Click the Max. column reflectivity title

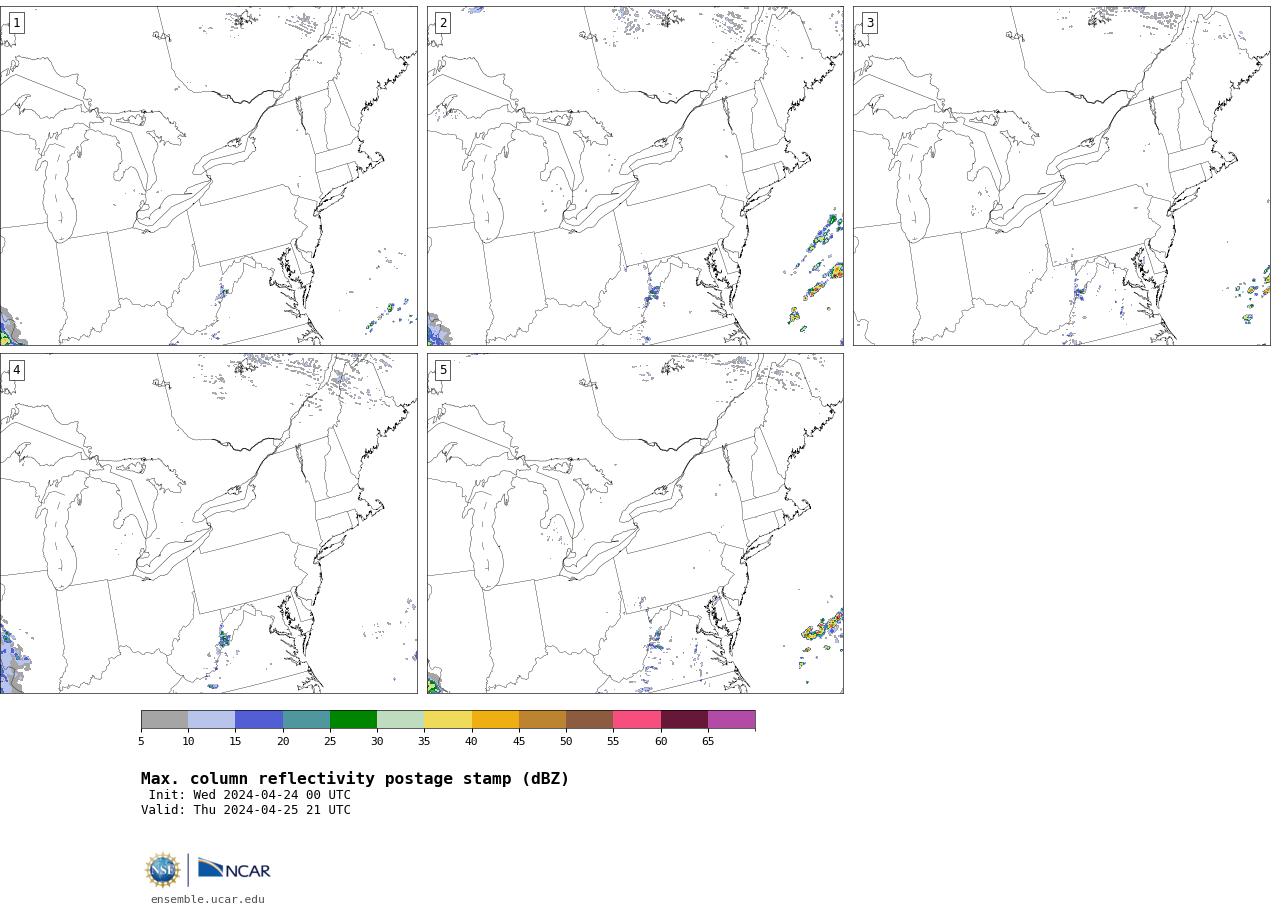tap(355, 779)
